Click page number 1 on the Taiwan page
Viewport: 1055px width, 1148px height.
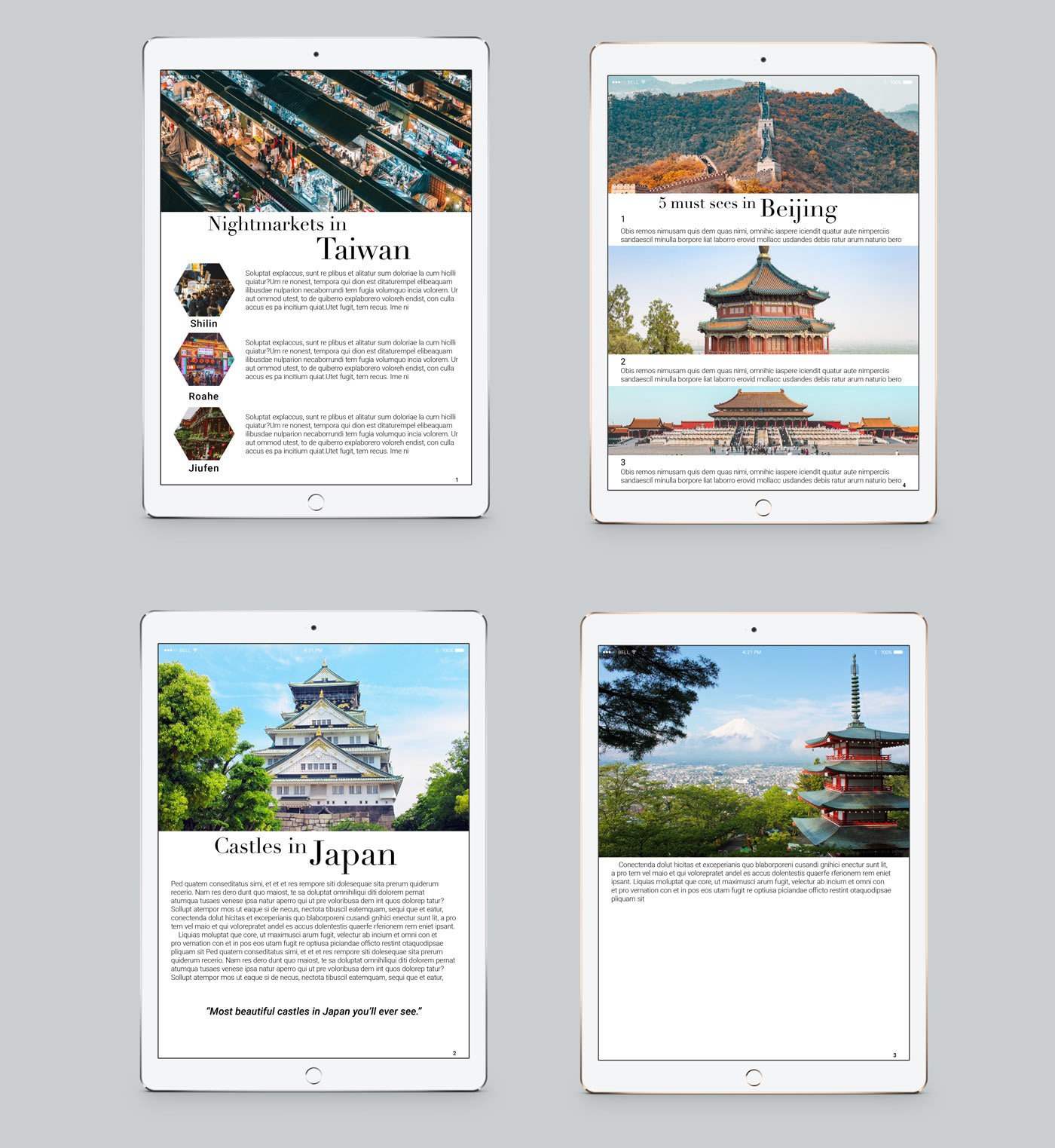(x=457, y=479)
